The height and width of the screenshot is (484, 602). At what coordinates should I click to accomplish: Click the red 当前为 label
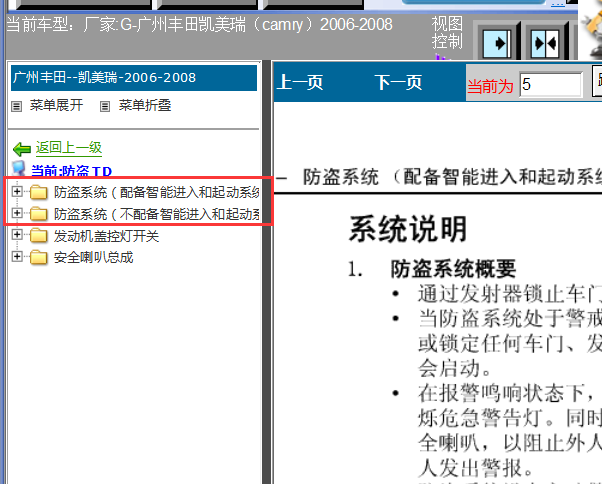click(490, 86)
